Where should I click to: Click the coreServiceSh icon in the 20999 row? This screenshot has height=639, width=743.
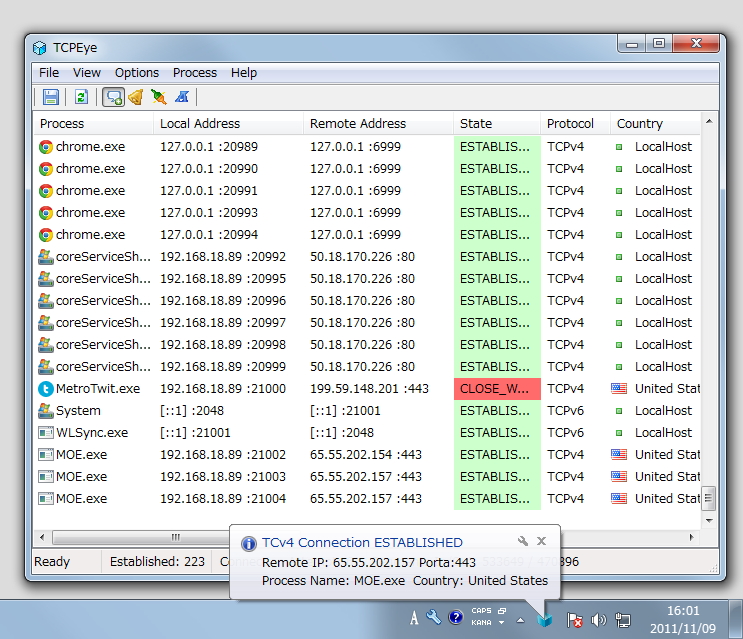tap(45, 367)
